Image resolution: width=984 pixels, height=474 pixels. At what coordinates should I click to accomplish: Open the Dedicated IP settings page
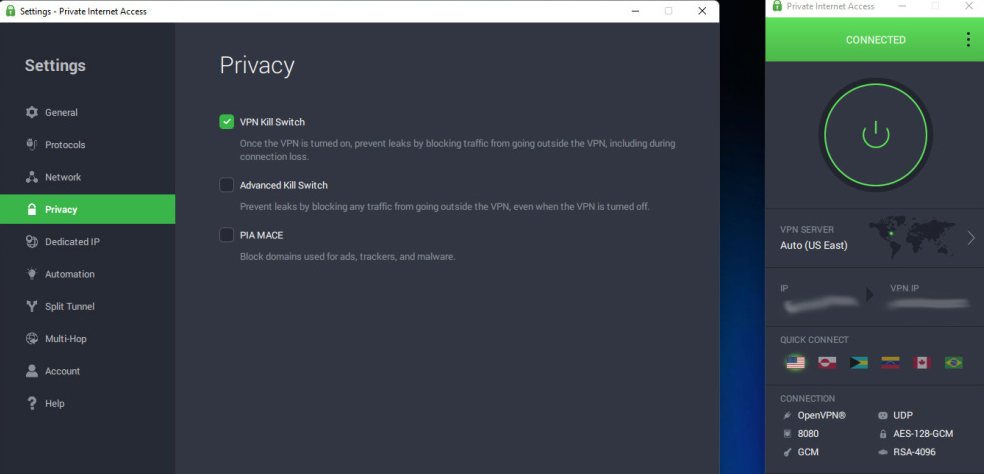click(x=72, y=242)
